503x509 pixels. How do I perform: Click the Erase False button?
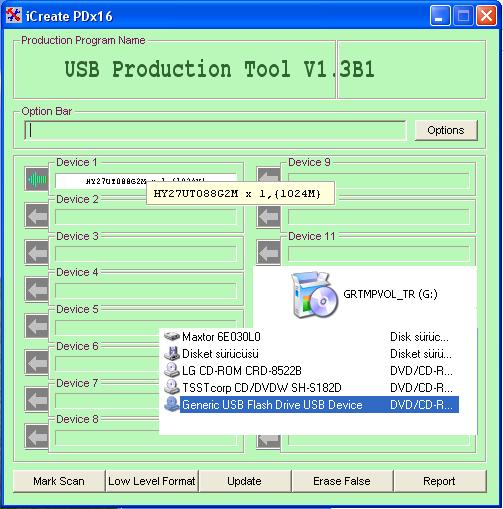[x=342, y=481]
